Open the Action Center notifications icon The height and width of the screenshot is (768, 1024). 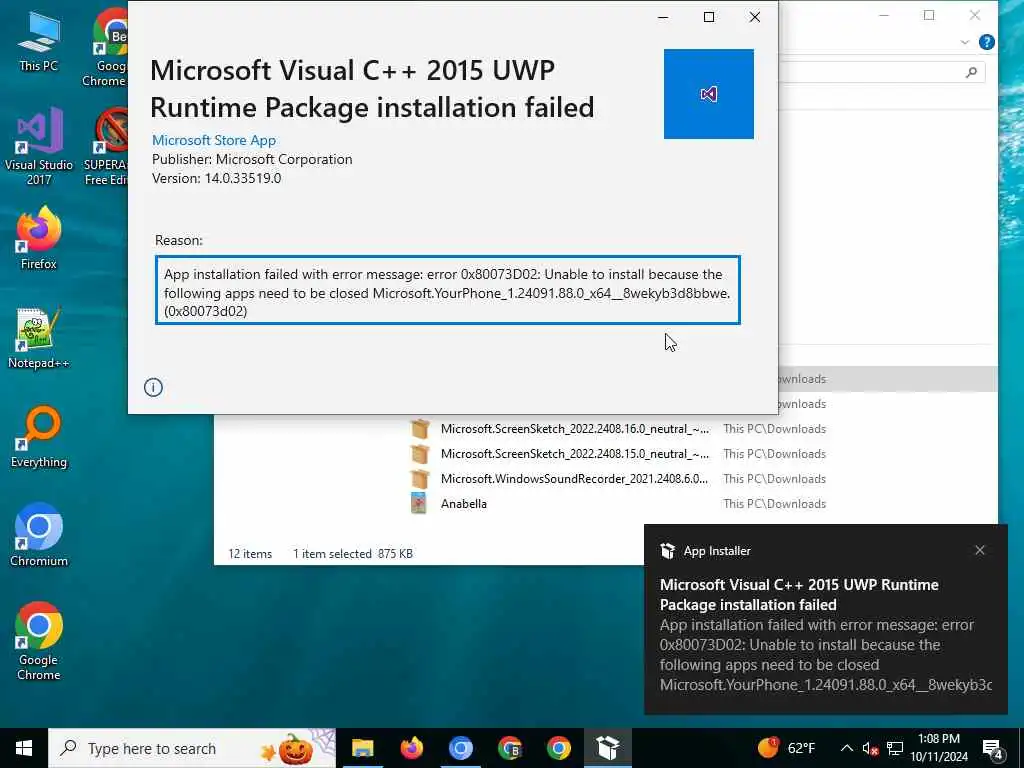click(x=993, y=749)
